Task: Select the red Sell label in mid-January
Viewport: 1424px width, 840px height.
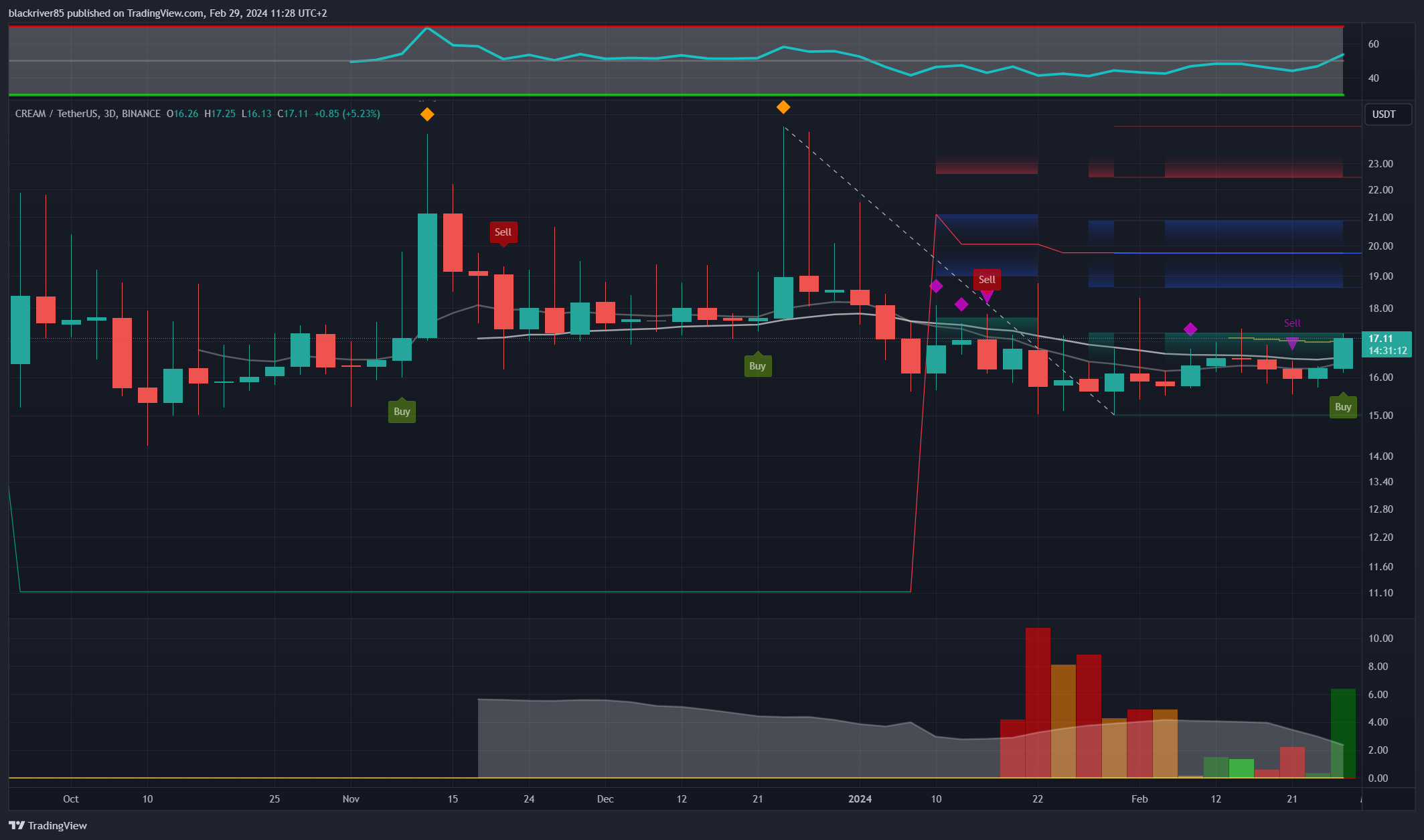Action: [x=987, y=279]
